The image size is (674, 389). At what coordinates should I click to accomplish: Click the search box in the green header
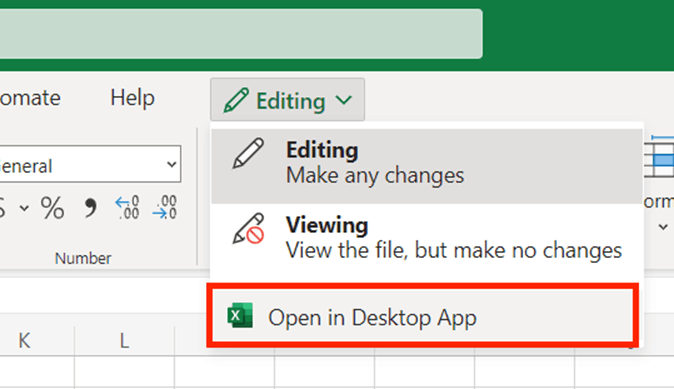[241, 34]
